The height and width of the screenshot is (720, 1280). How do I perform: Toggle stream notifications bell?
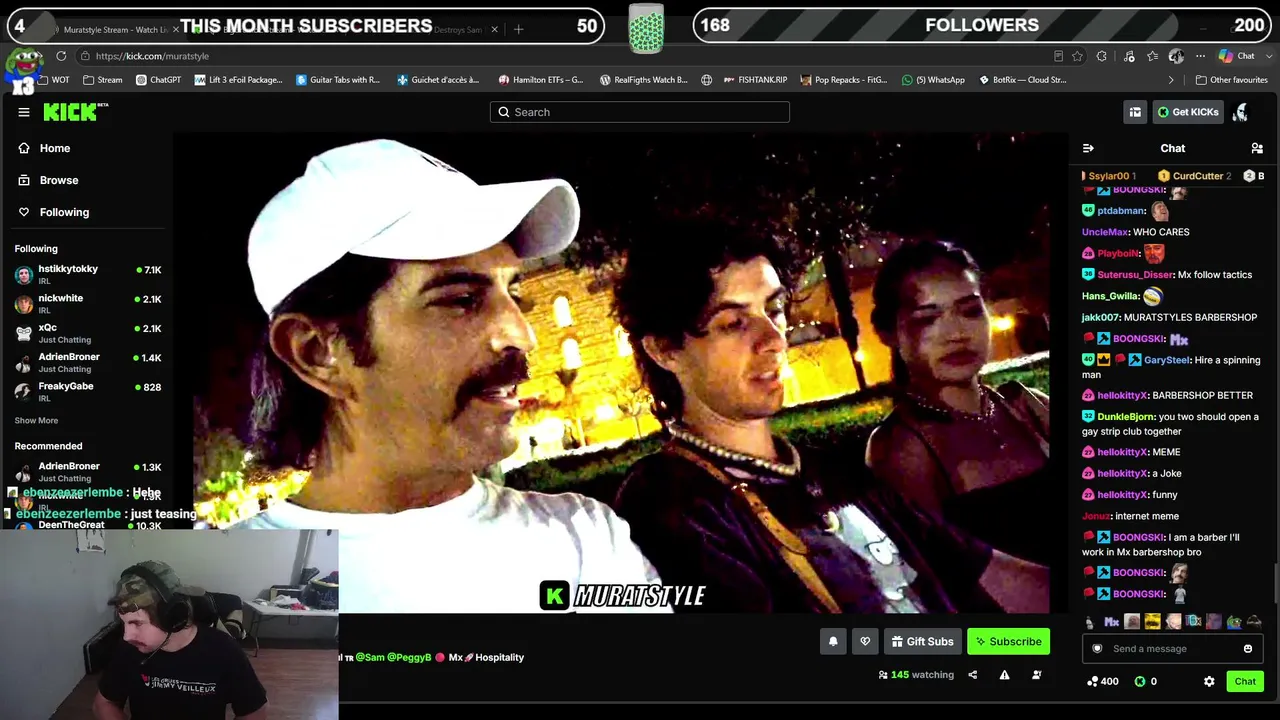[x=833, y=642]
